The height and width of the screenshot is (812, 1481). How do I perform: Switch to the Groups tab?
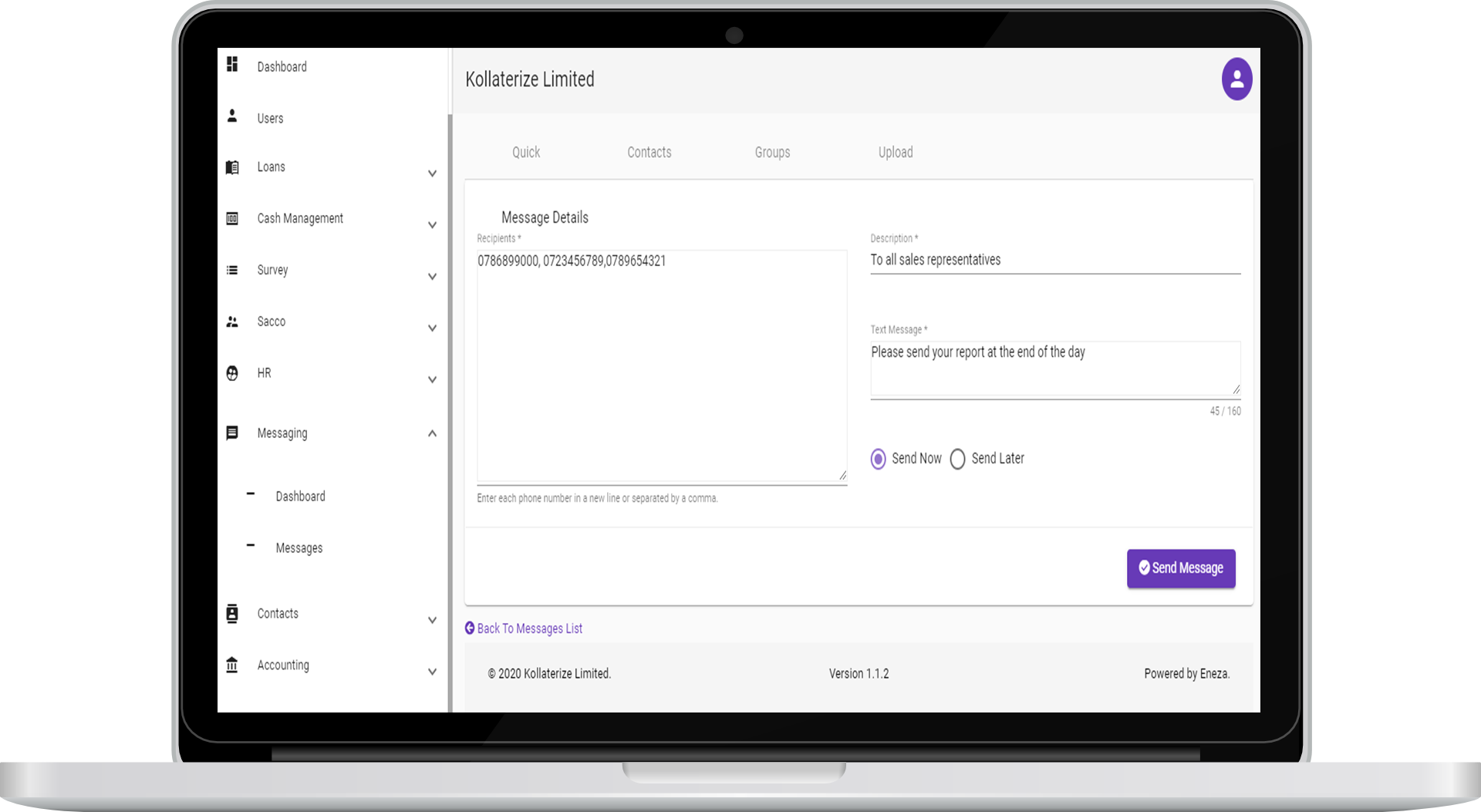click(x=772, y=153)
